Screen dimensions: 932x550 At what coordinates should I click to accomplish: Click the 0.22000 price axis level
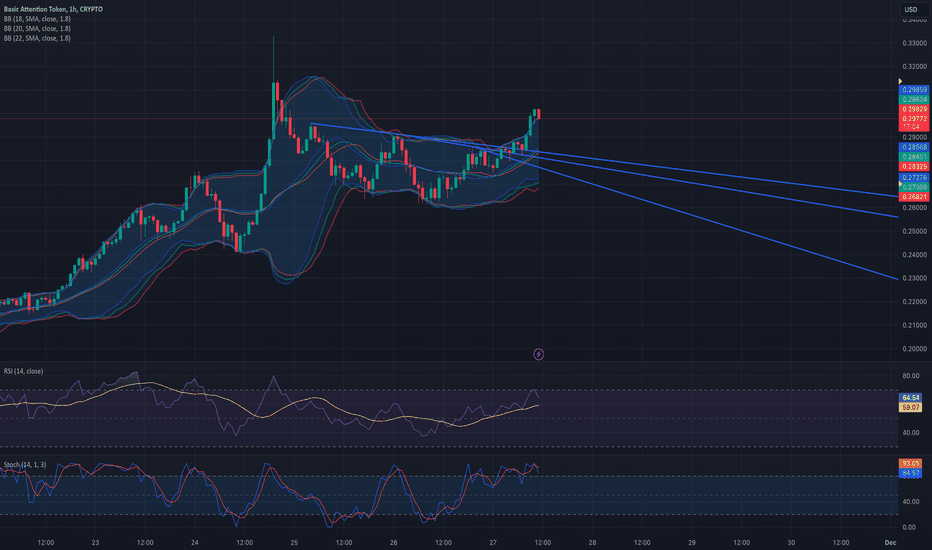pos(914,302)
